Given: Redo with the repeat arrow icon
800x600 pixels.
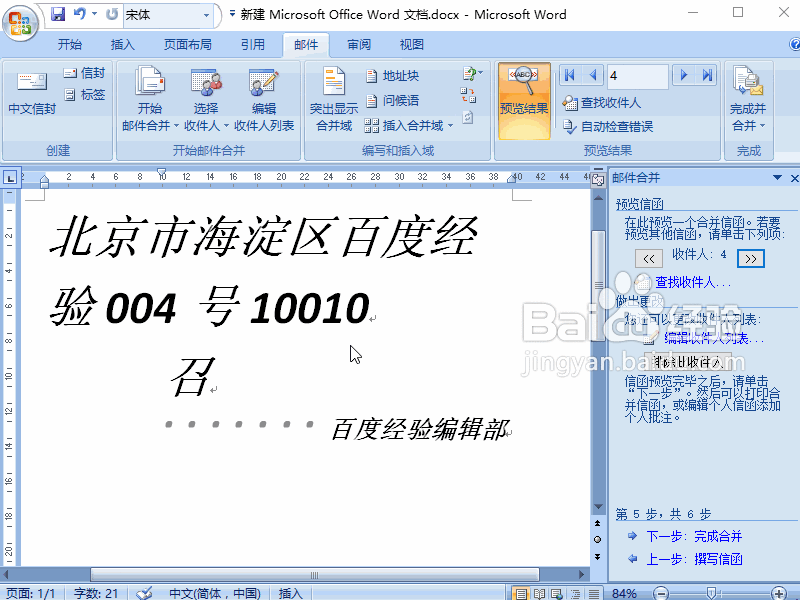Looking at the screenshot, I should [x=112, y=14].
